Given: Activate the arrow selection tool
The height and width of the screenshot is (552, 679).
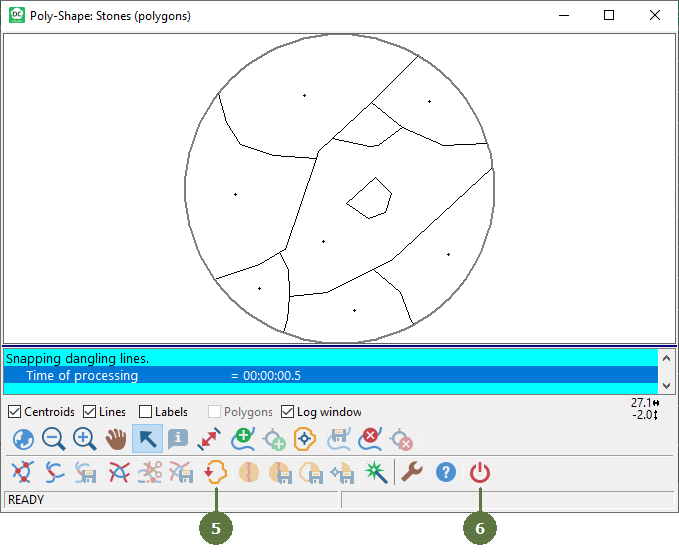Looking at the screenshot, I should [x=147, y=439].
